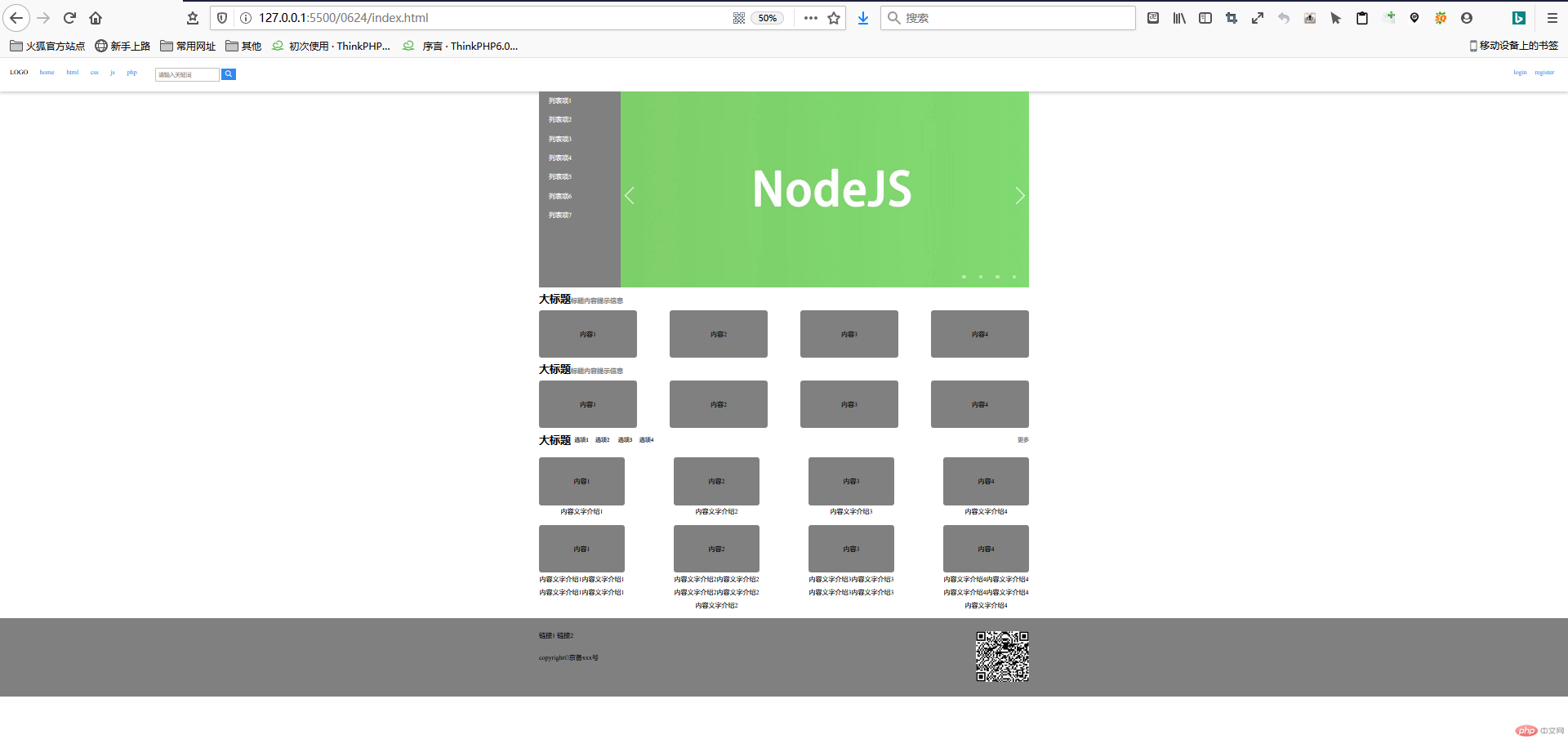This screenshot has height=739, width=1568.
Task: Switch to the 选项3 tab
Action: pos(625,440)
